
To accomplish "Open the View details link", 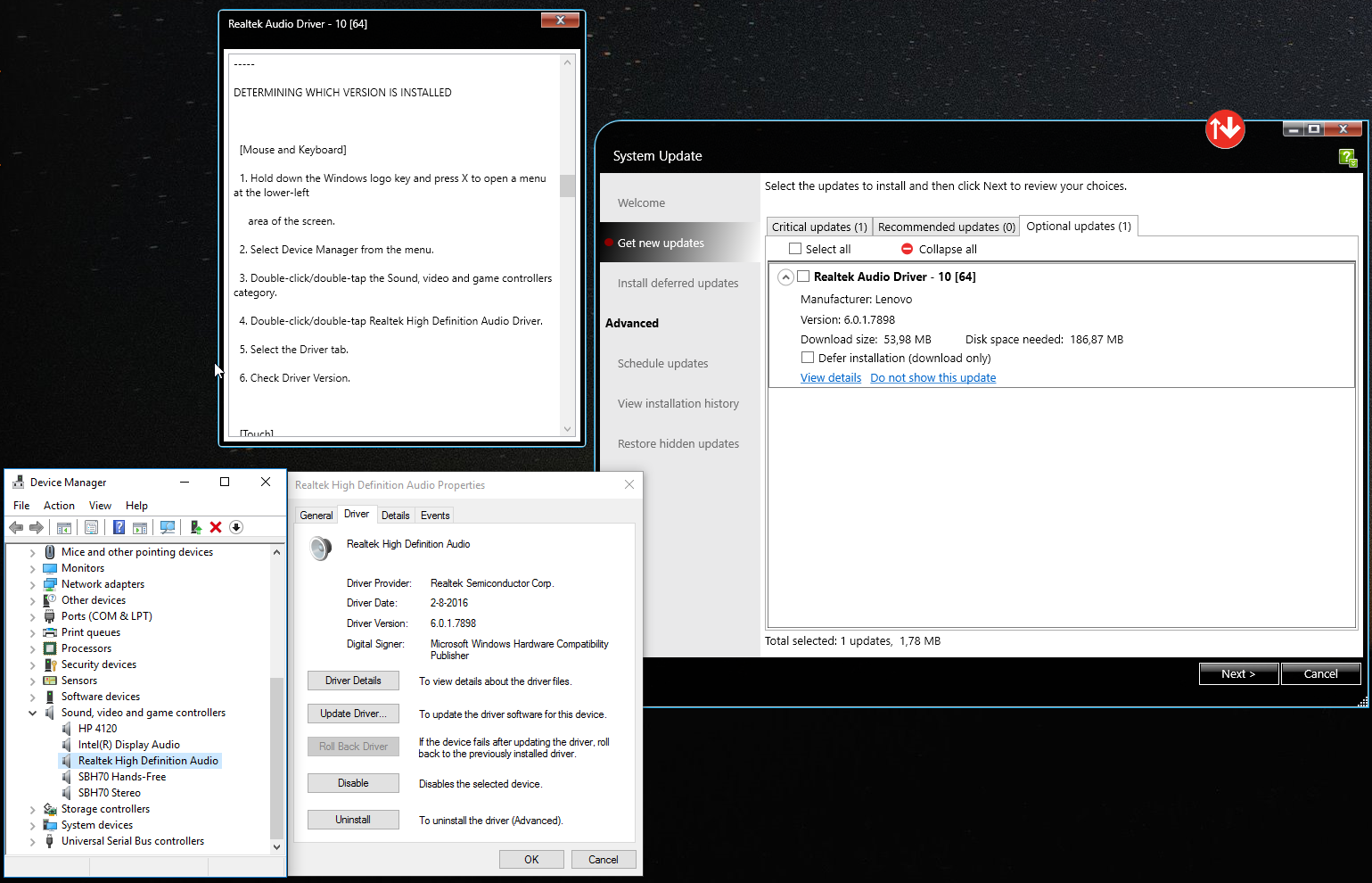I will click(x=831, y=378).
